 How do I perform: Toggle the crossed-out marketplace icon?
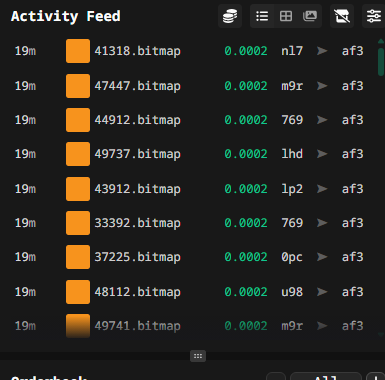(342, 16)
